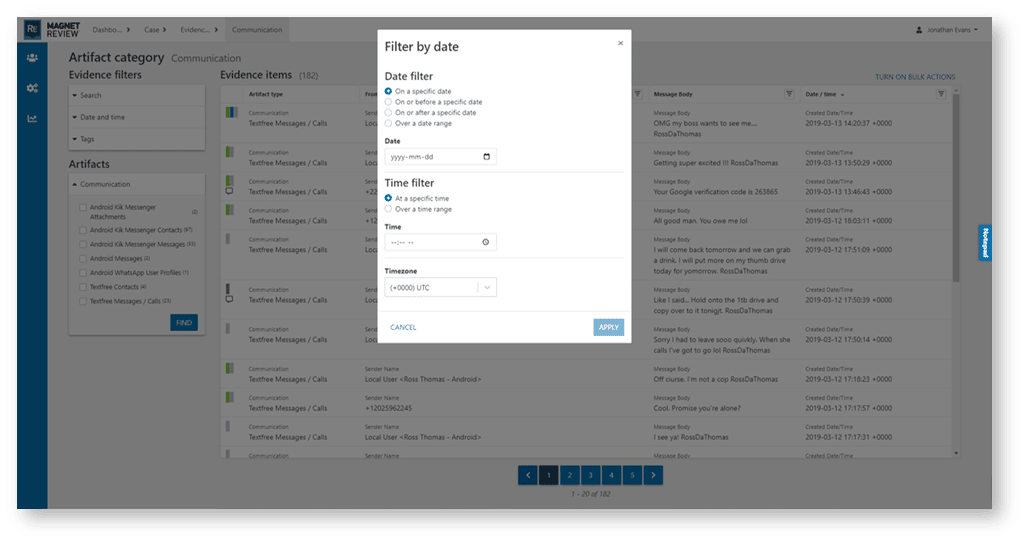Go to results page 5

tap(632, 475)
